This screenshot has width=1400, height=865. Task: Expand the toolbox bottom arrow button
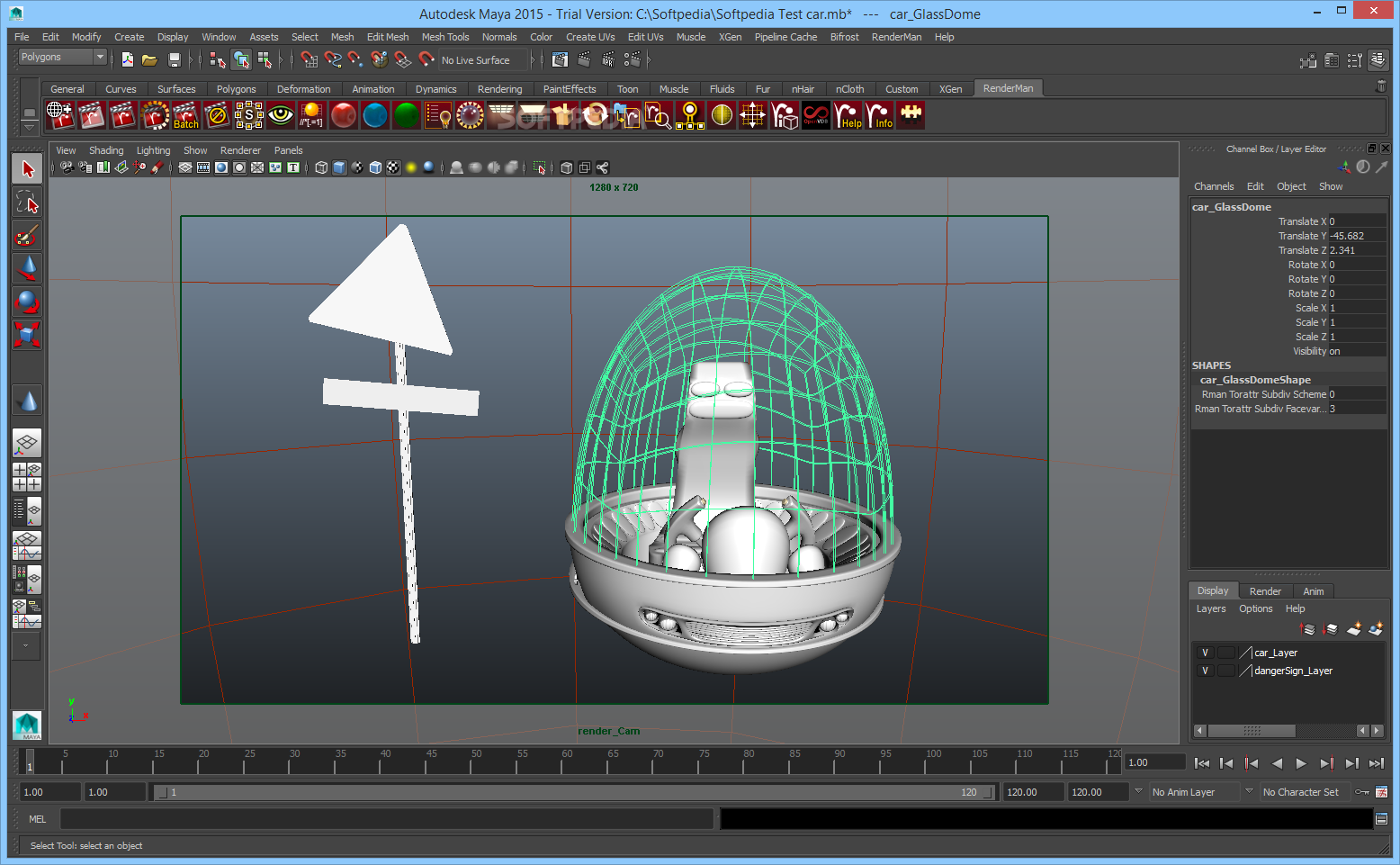pos(26,645)
